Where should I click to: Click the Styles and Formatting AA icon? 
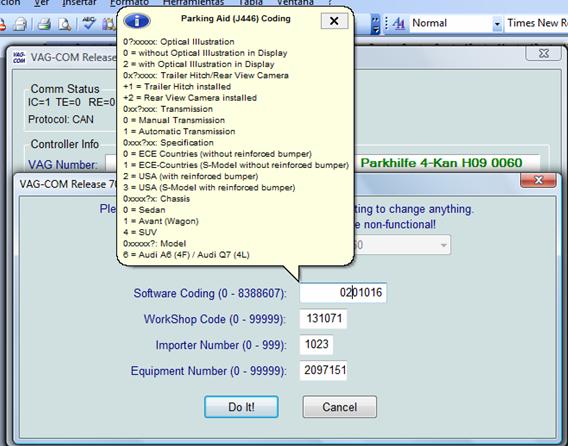click(398, 24)
